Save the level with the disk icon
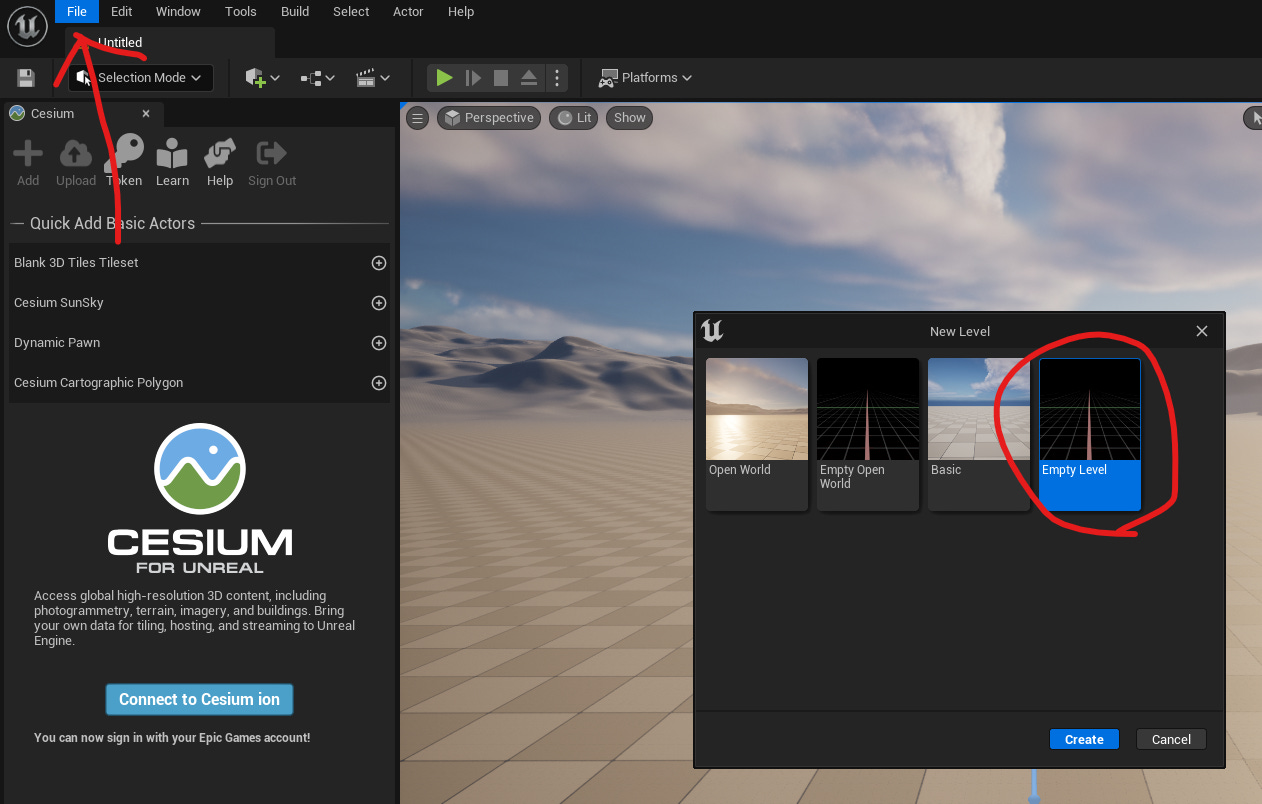Viewport: 1262px width, 804px height. 25,77
